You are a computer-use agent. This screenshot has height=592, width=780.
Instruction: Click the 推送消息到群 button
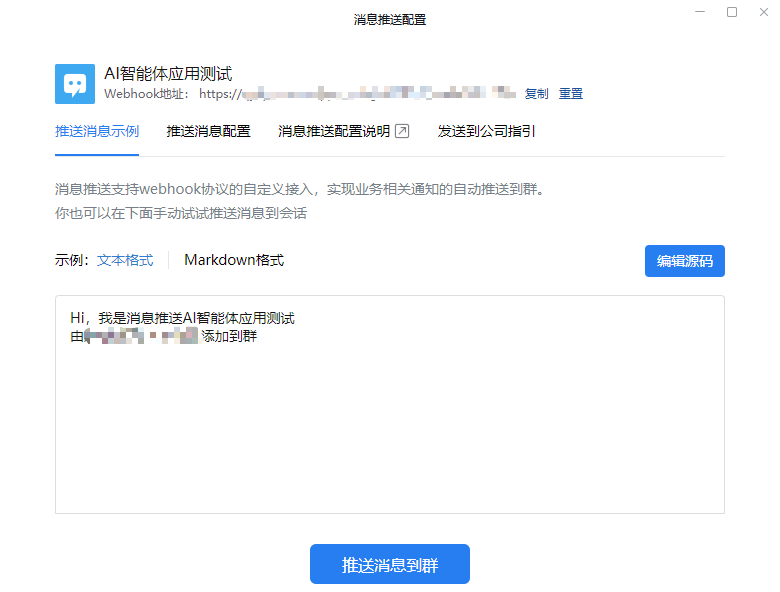coord(389,565)
